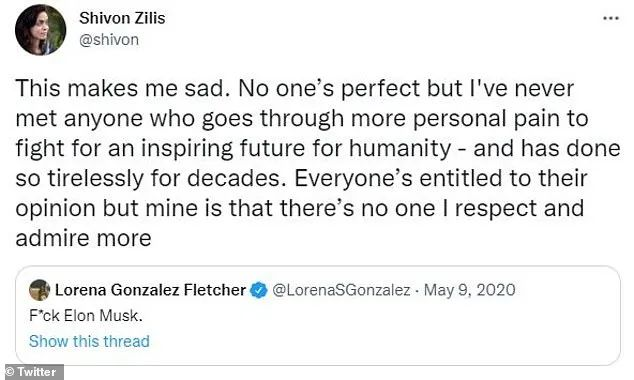Click the word "decades" in the tweet body
The height and width of the screenshot is (380, 634).
(x=233, y=178)
